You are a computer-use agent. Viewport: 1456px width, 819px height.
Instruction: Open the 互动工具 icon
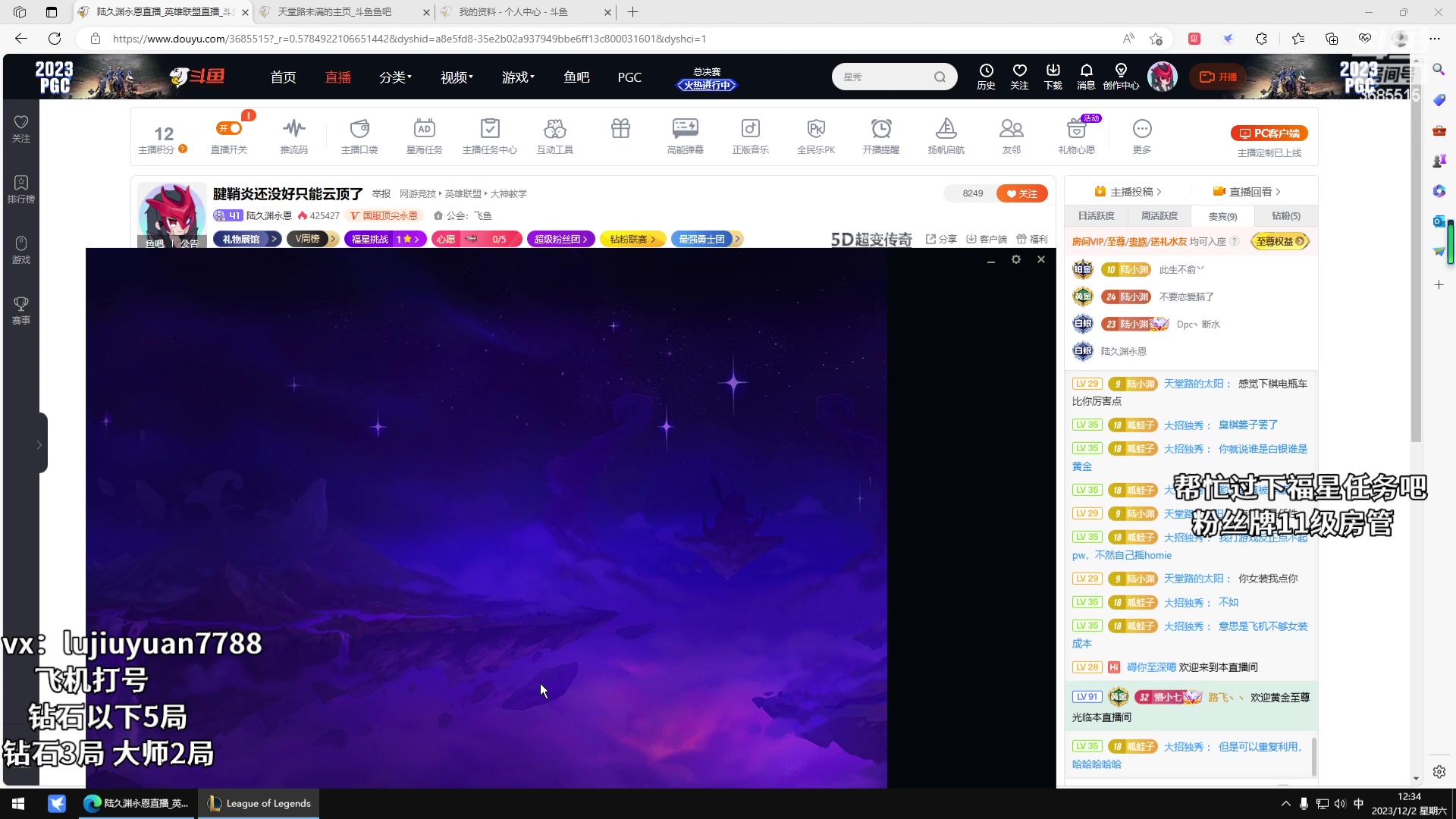[x=555, y=136]
